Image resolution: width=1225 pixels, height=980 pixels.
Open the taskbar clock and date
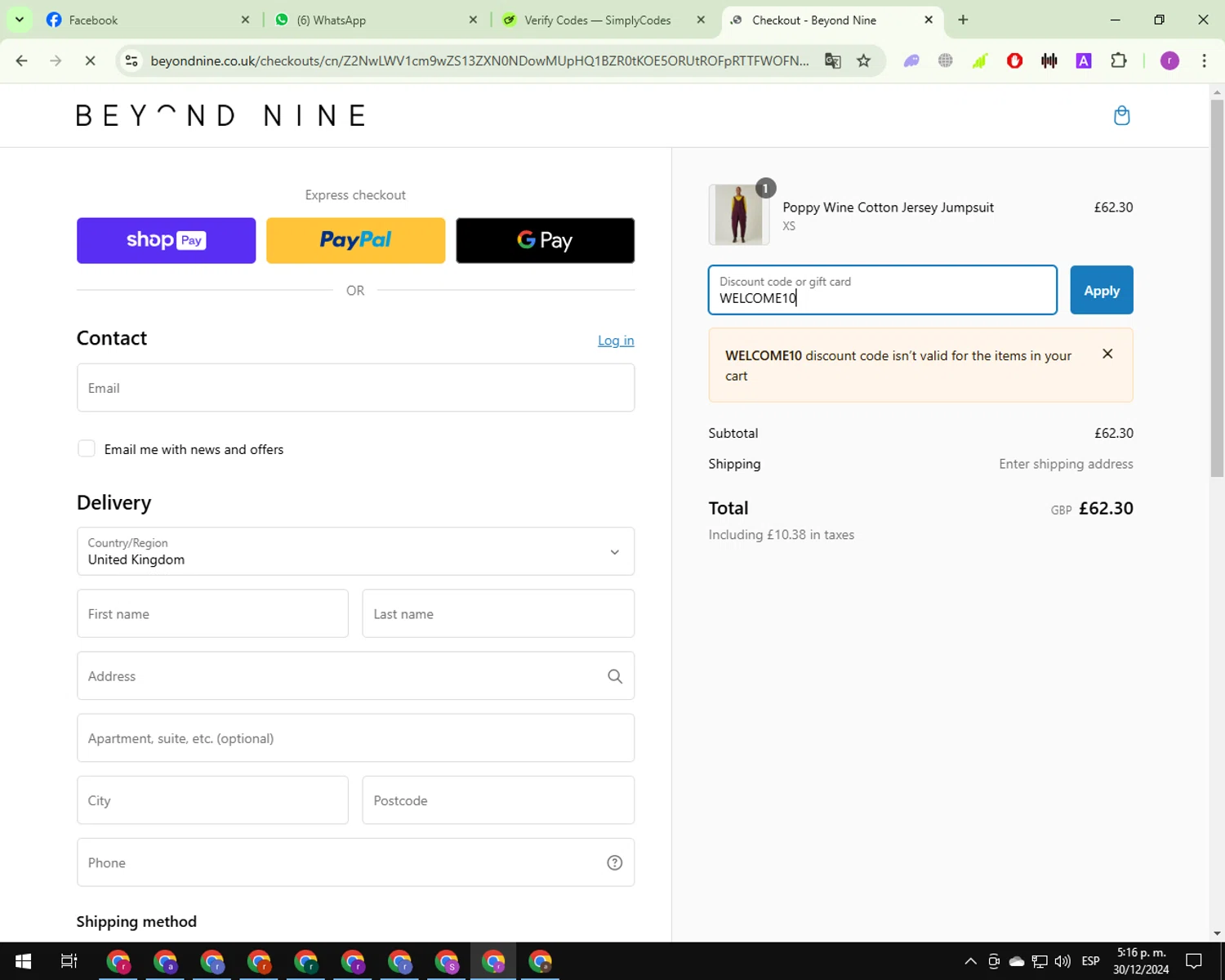point(1141,961)
